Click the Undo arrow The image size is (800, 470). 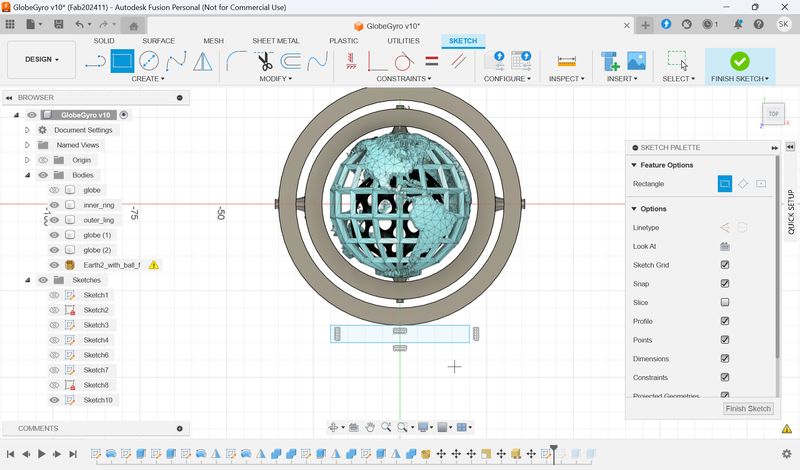pyautogui.click(x=79, y=24)
